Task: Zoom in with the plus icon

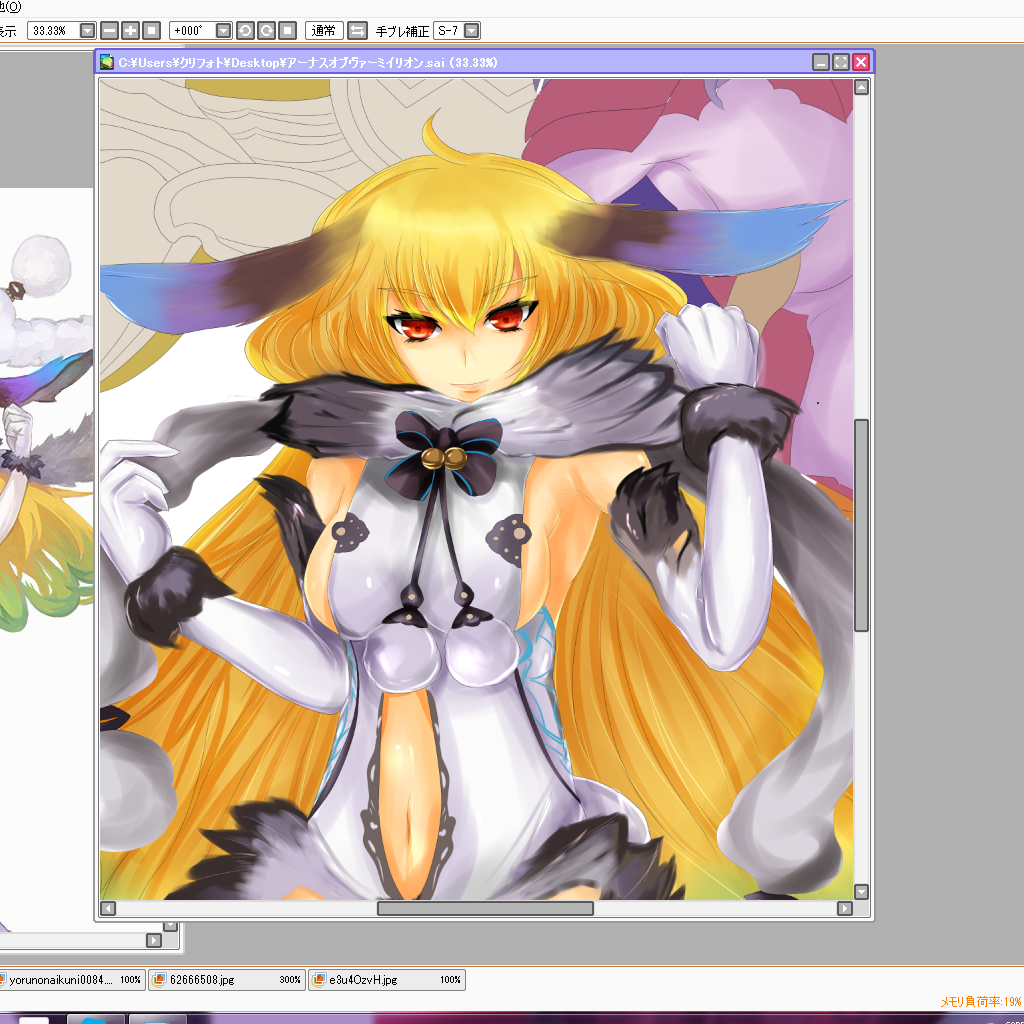Action: pos(131,31)
